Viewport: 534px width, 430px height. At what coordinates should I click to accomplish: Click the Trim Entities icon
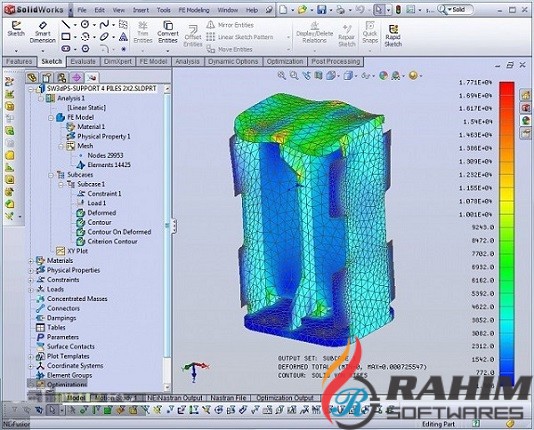(143, 33)
